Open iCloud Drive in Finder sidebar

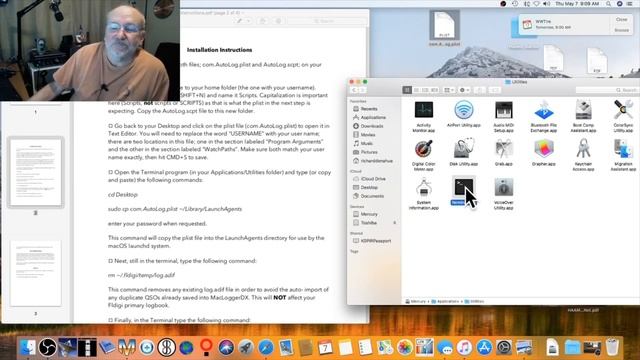click(x=373, y=179)
